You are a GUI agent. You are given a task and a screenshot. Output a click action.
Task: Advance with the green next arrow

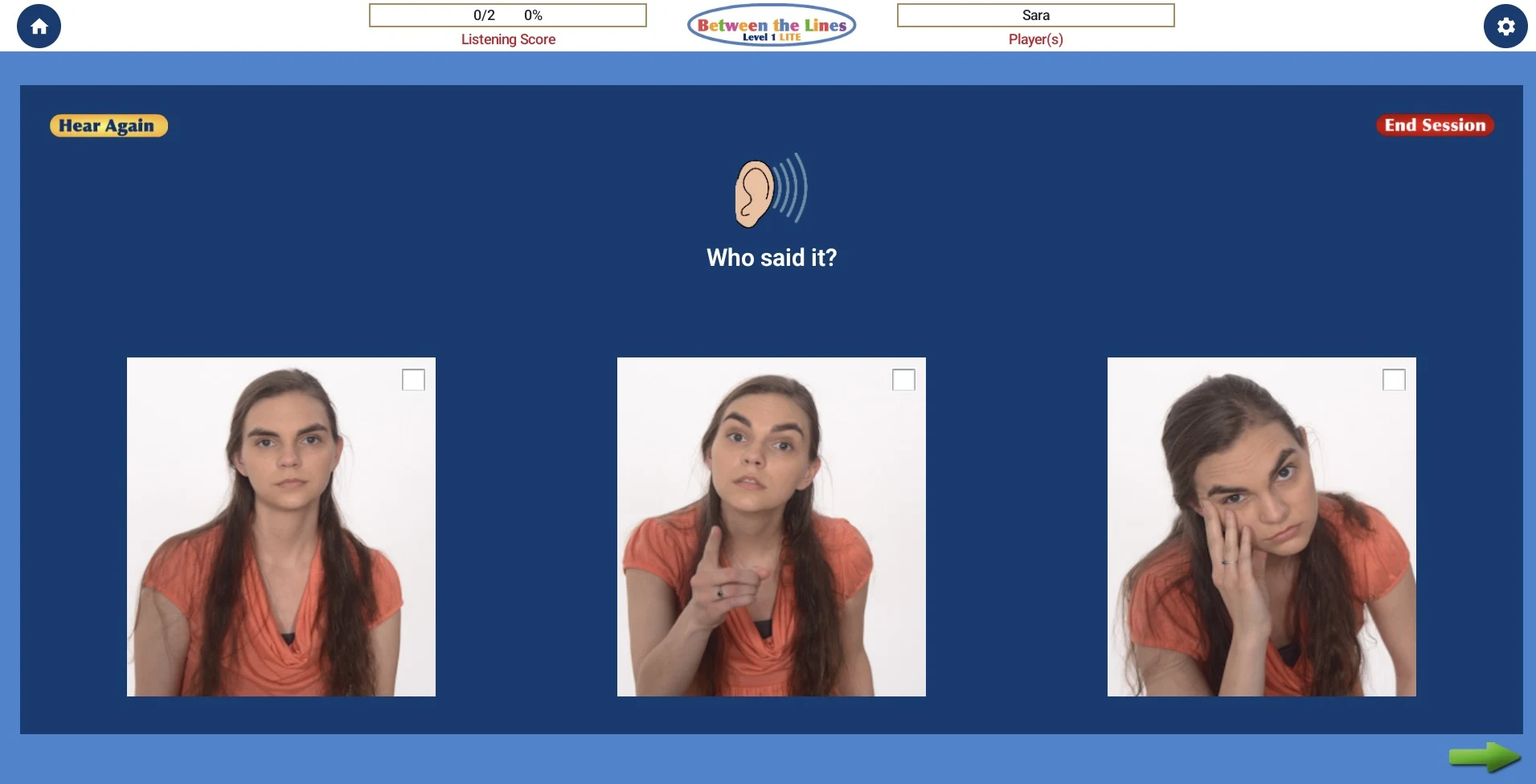click(1485, 757)
